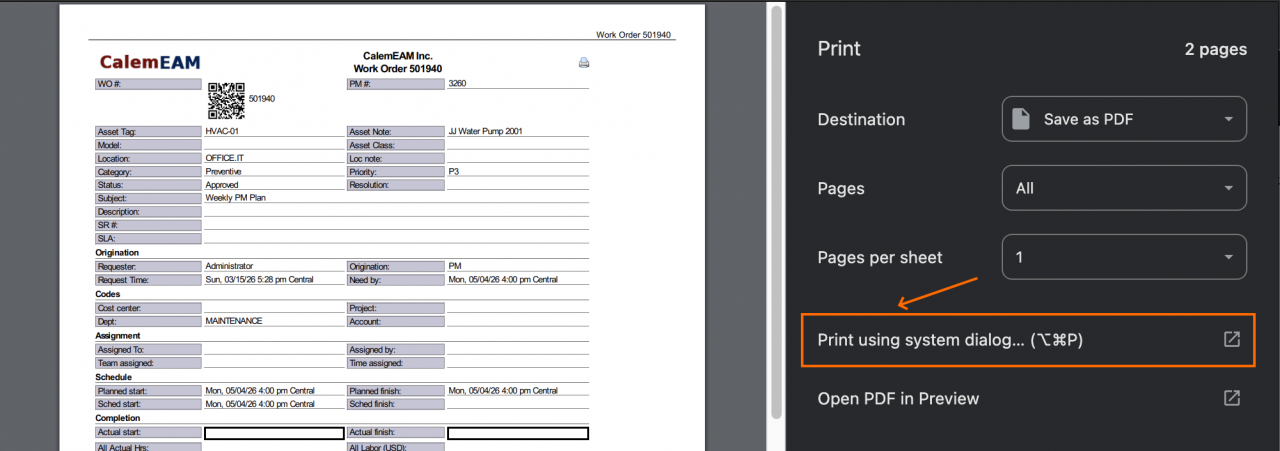Click the HVAC-01 asset tag value
Image resolution: width=1280 pixels, height=451 pixels.
tap(222, 131)
